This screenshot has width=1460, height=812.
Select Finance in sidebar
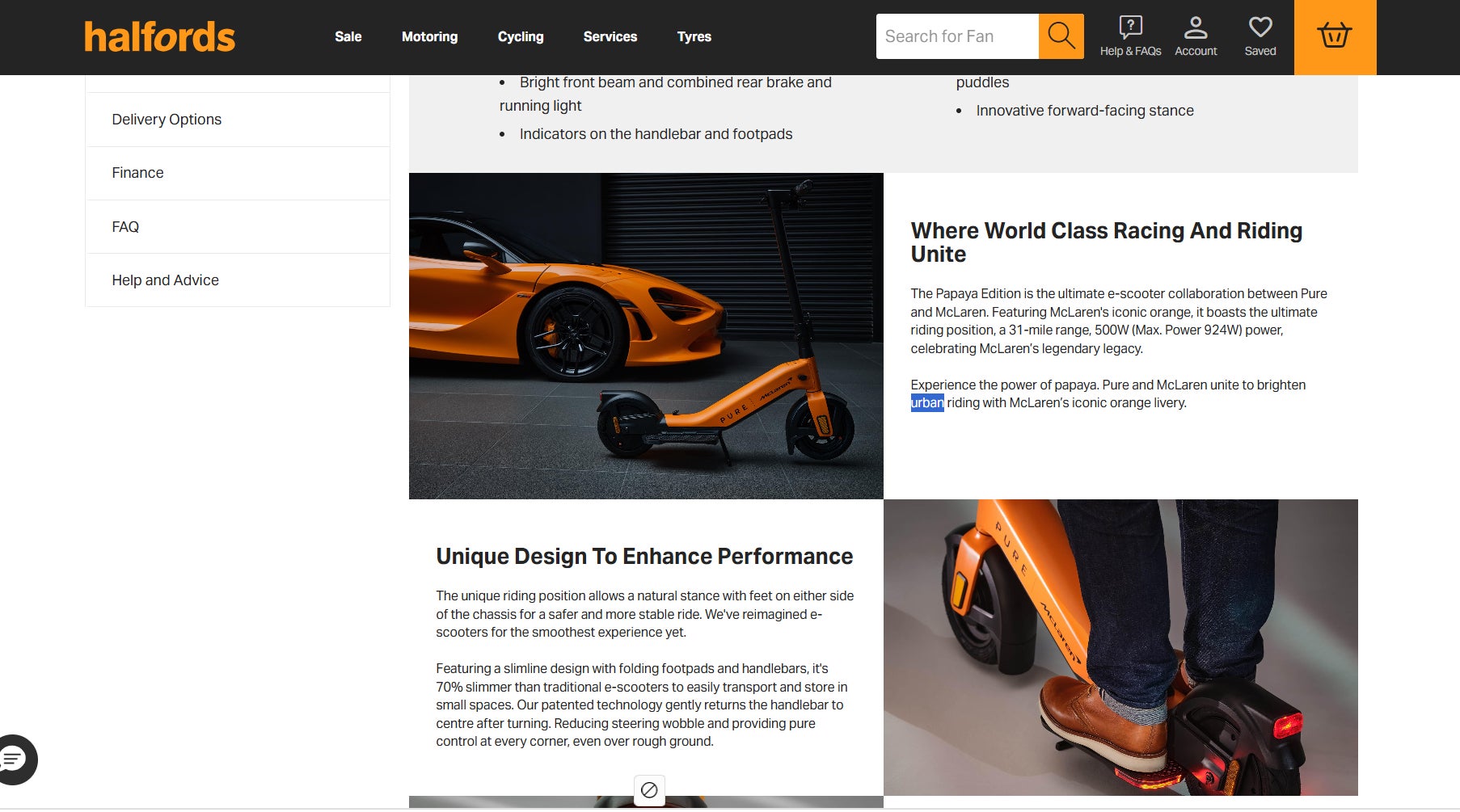tap(238, 173)
